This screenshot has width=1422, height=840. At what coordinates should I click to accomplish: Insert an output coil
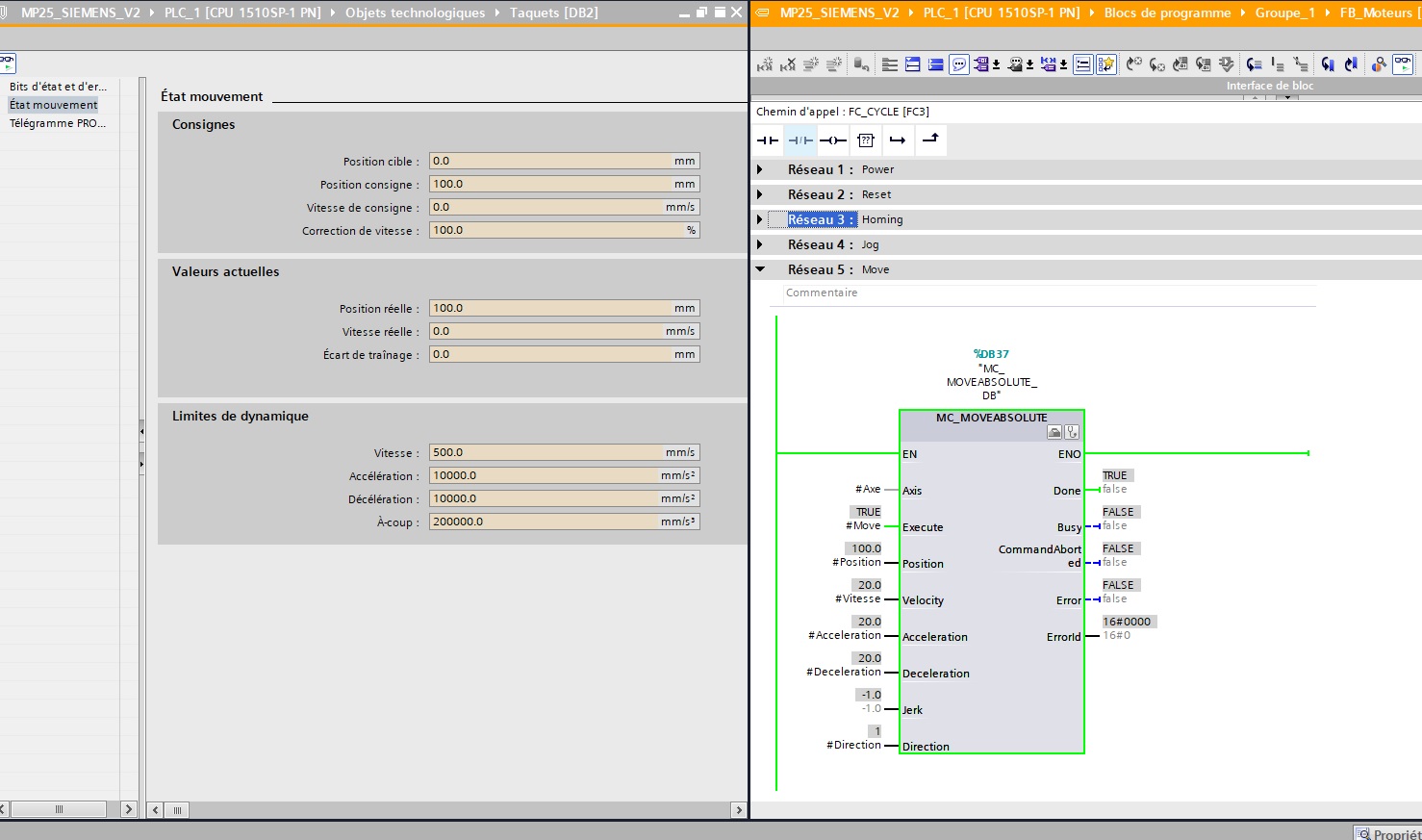click(x=833, y=140)
